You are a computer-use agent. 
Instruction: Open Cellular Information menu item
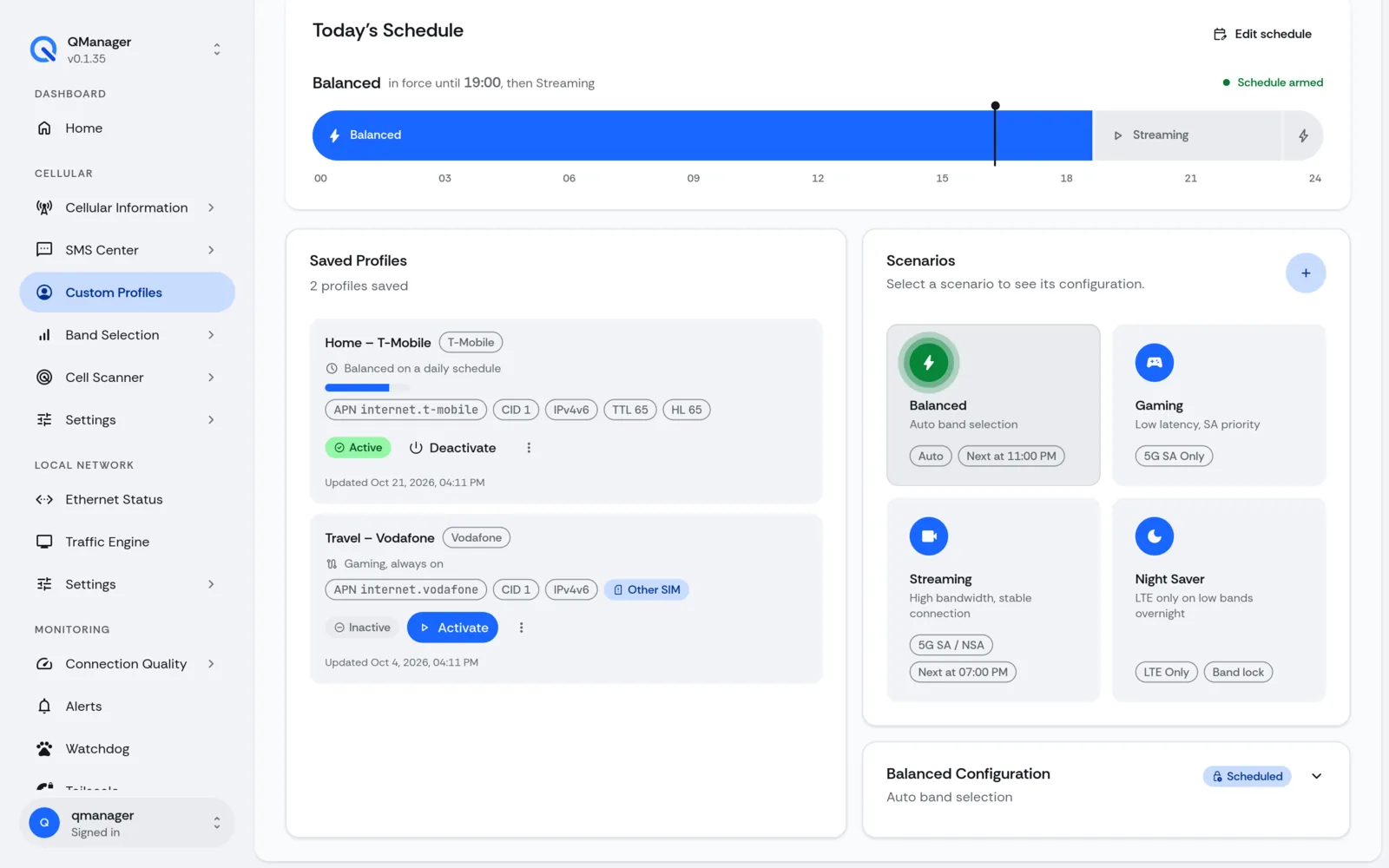pos(127,207)
